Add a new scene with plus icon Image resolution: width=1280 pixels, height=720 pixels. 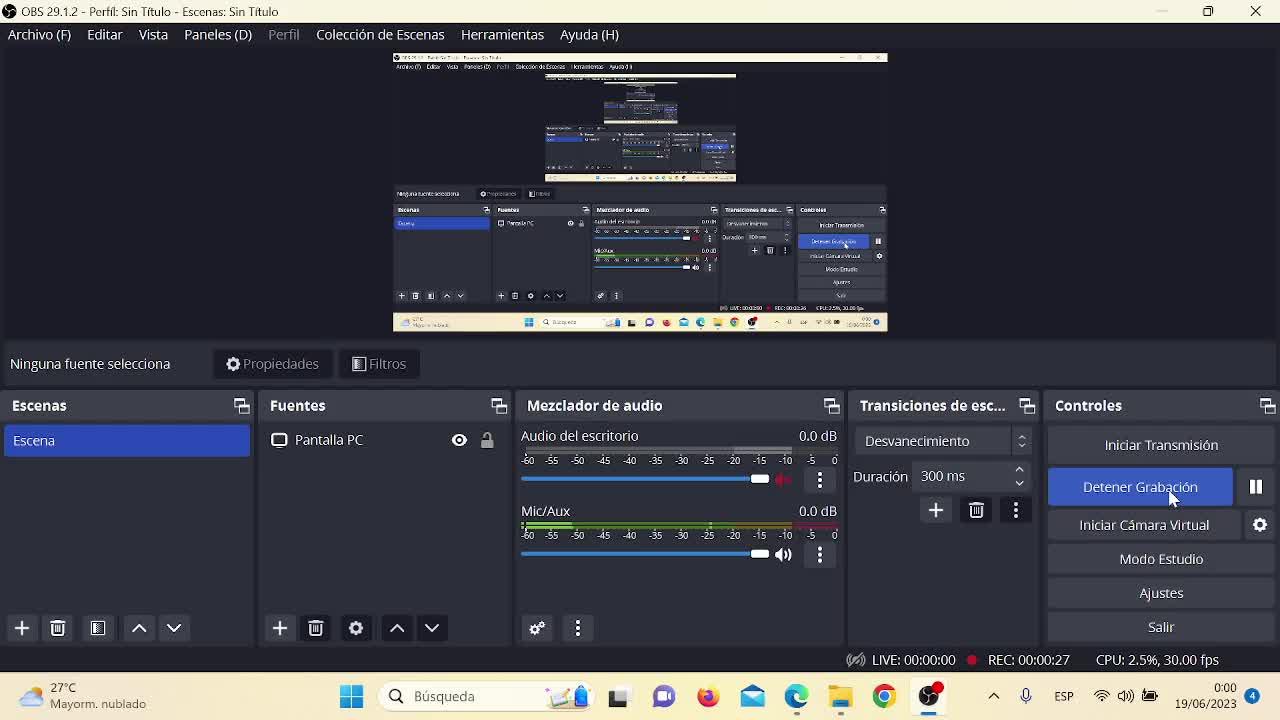click(x=21, y=628)
